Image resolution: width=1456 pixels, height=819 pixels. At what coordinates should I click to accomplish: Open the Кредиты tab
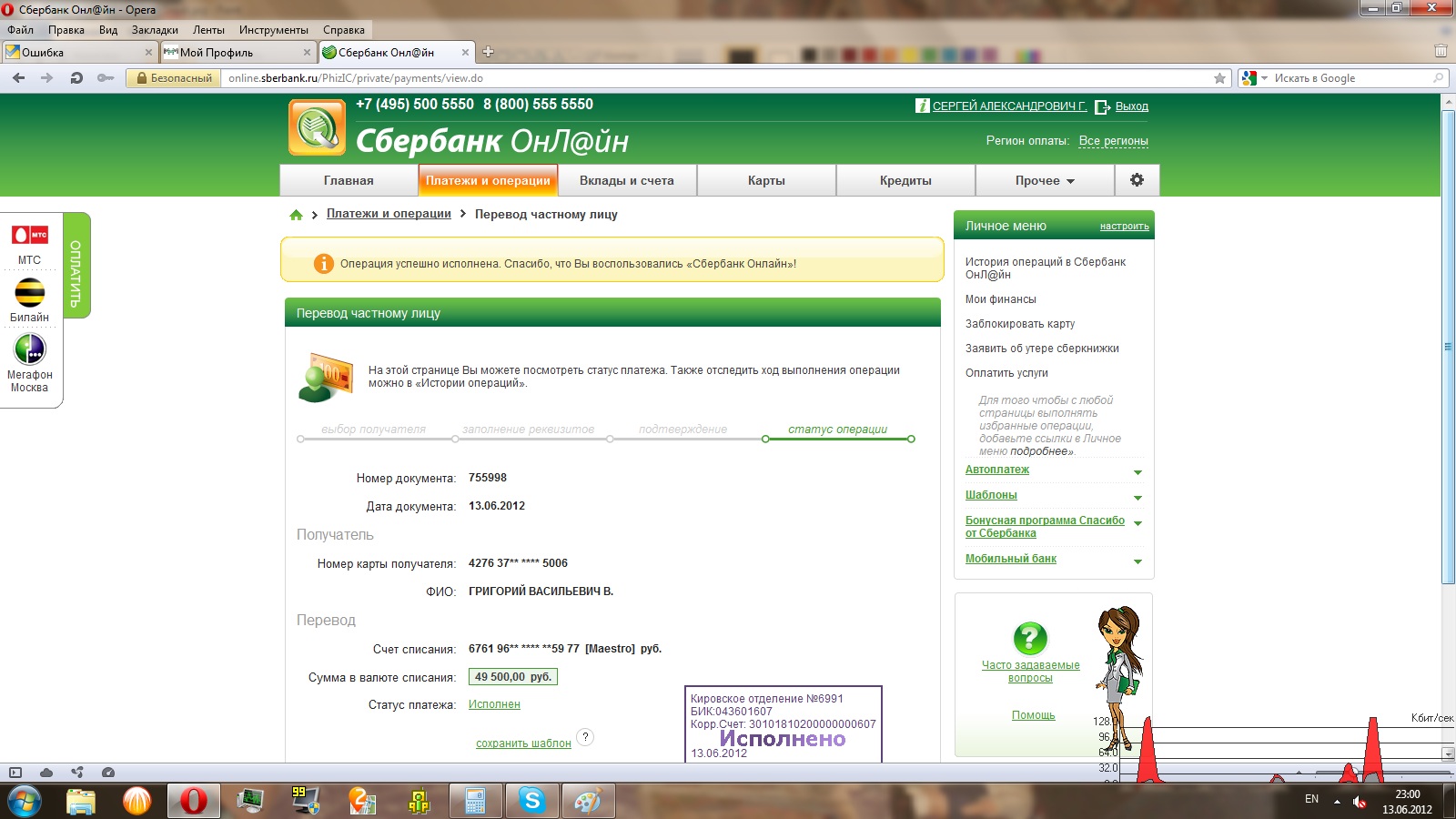[905, 180]
